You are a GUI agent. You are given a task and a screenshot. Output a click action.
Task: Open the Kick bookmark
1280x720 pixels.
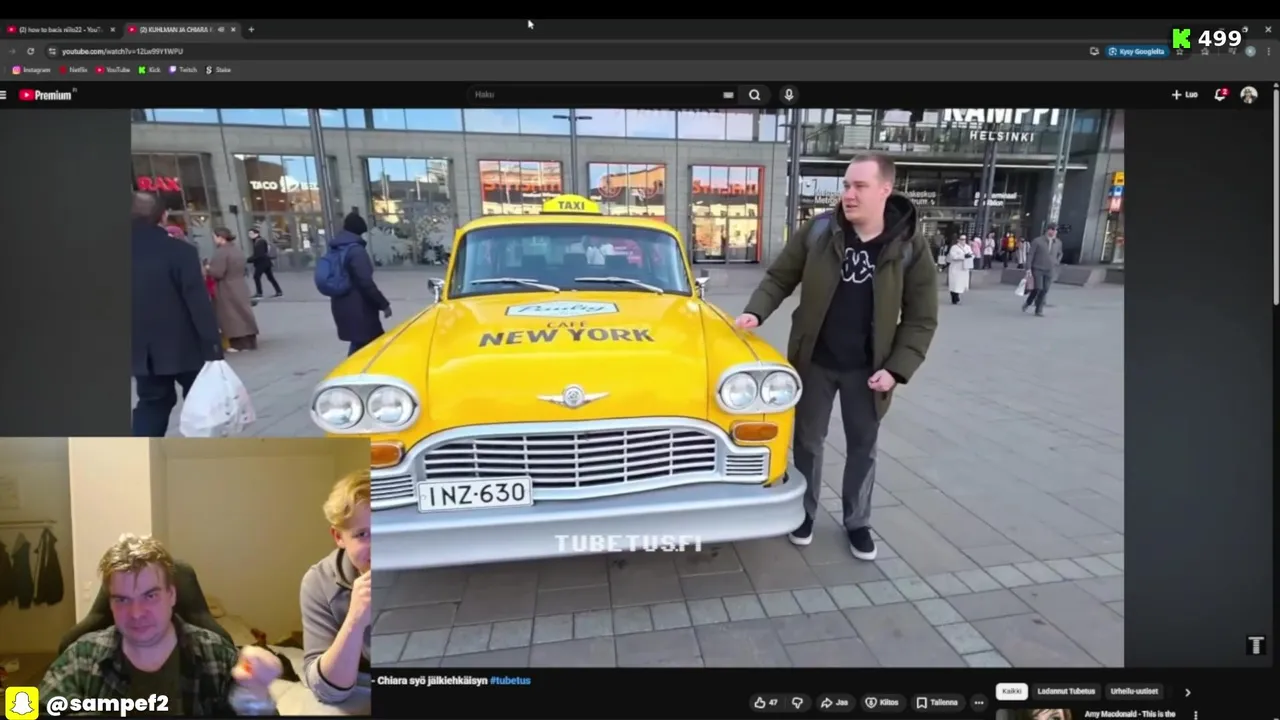click(x=149, y=70)
